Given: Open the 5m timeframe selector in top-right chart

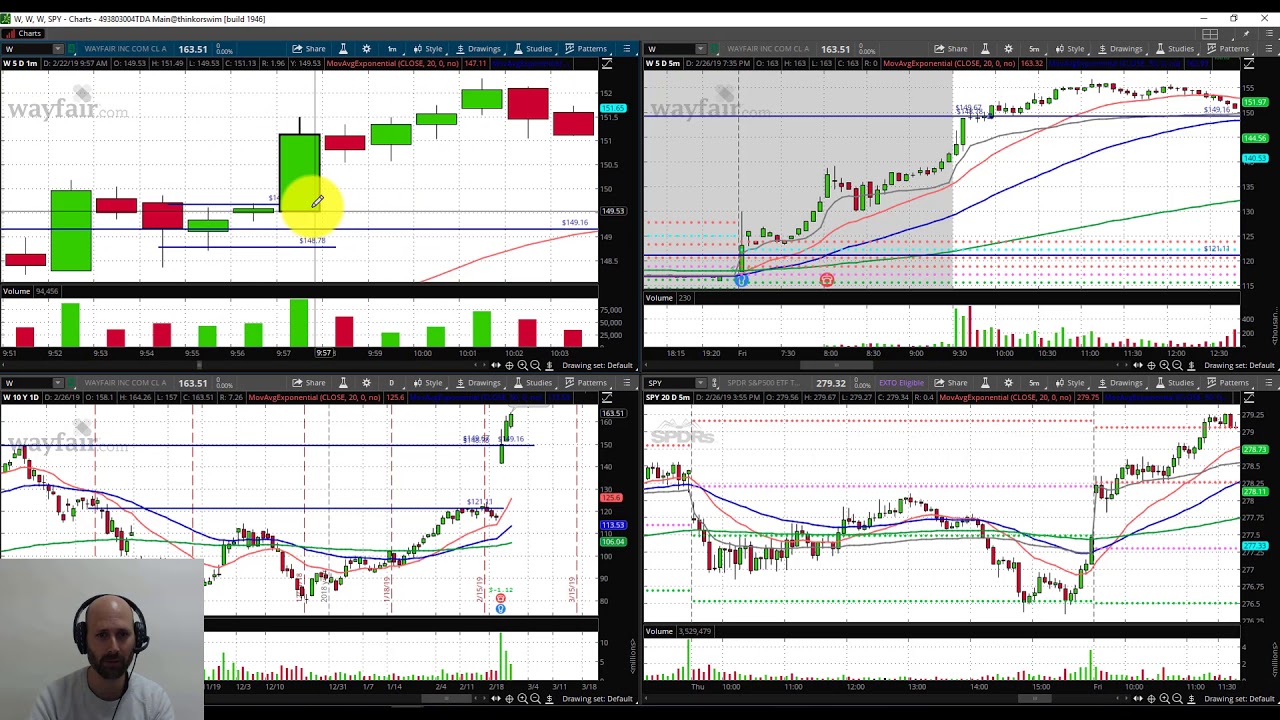Looking at the screenshot, I should [x=1034, y=49].
